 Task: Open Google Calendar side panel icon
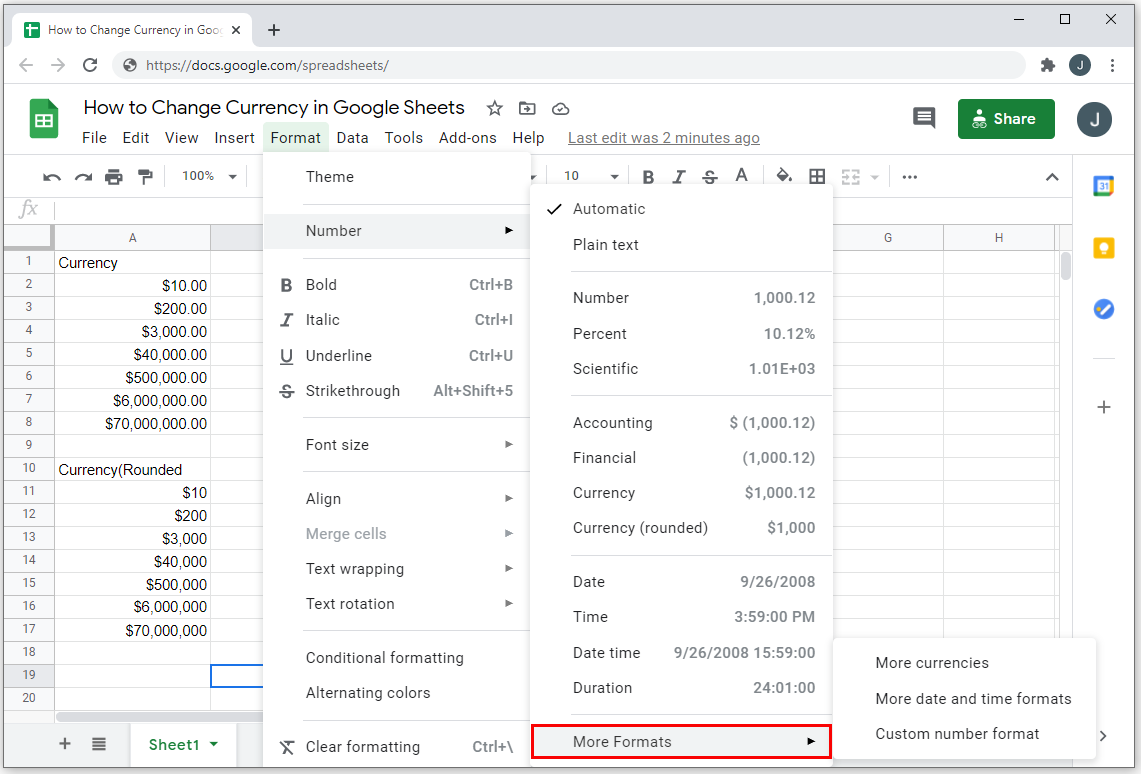1103,186
